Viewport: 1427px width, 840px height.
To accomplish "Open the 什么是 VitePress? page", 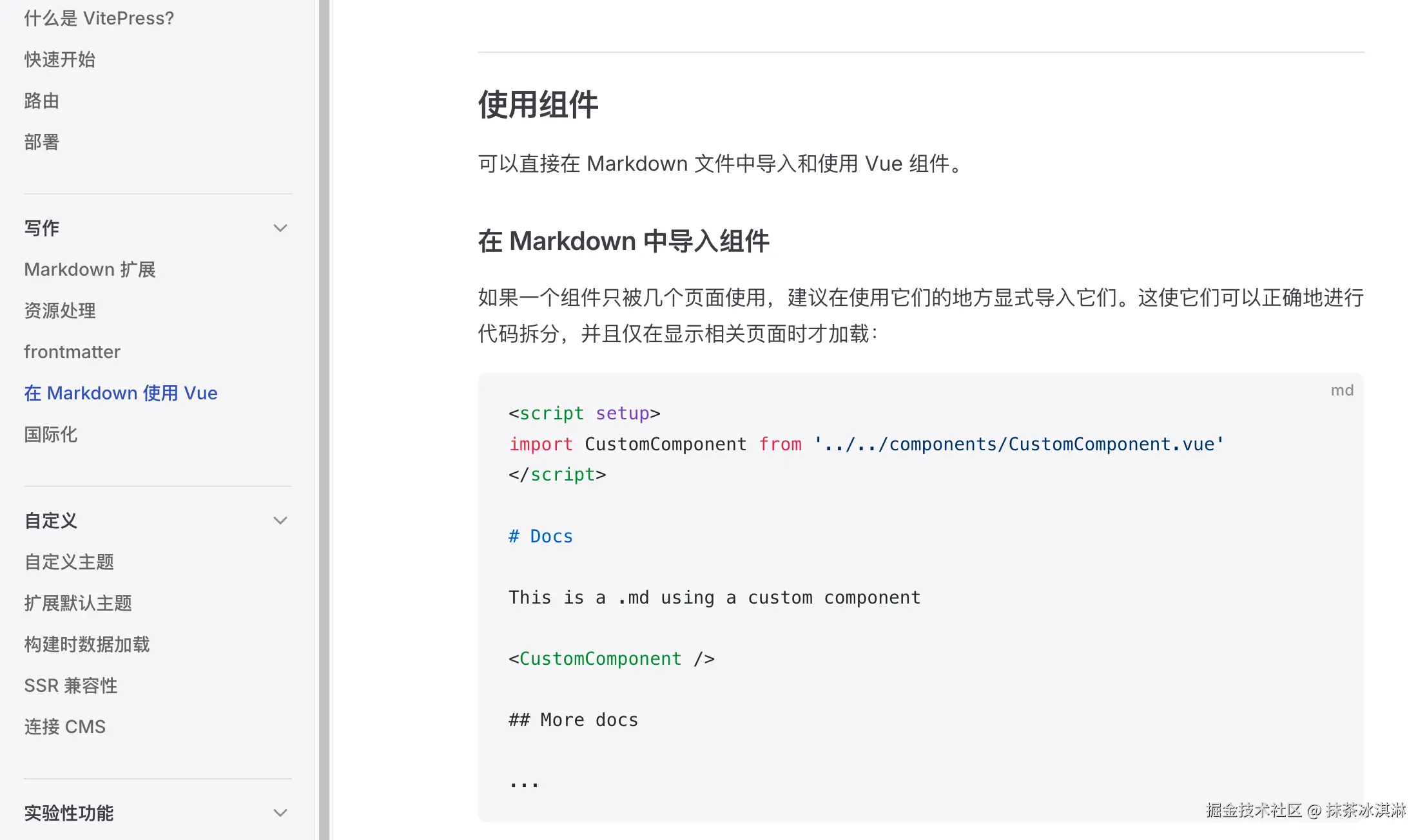I will coord(99,18).
